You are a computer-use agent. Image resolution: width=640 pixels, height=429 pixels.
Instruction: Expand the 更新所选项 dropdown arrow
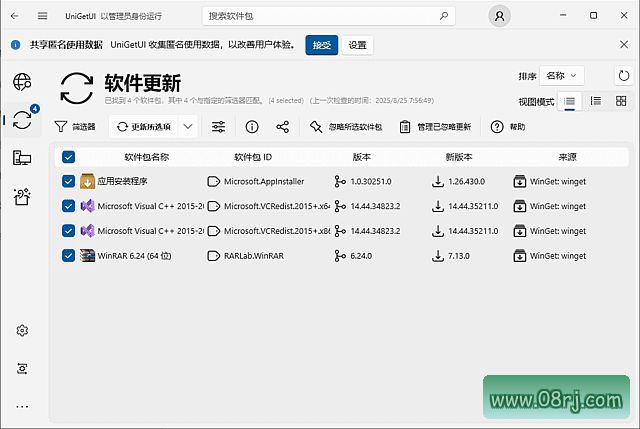188,127
